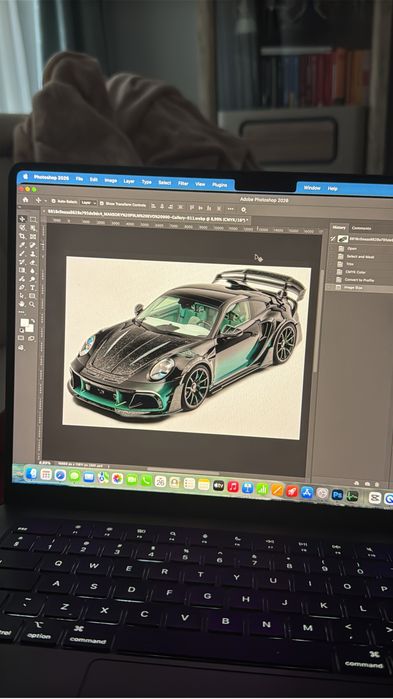Open the Edit menu
Viewport: 393px width, 699px height.
click(x=94, y=180)
